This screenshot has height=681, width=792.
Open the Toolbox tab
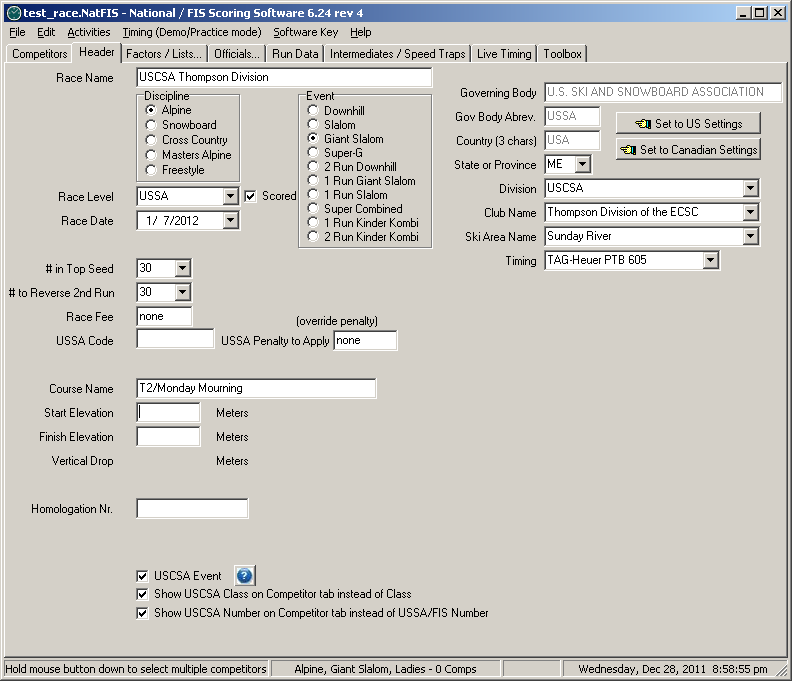[562, 54]
